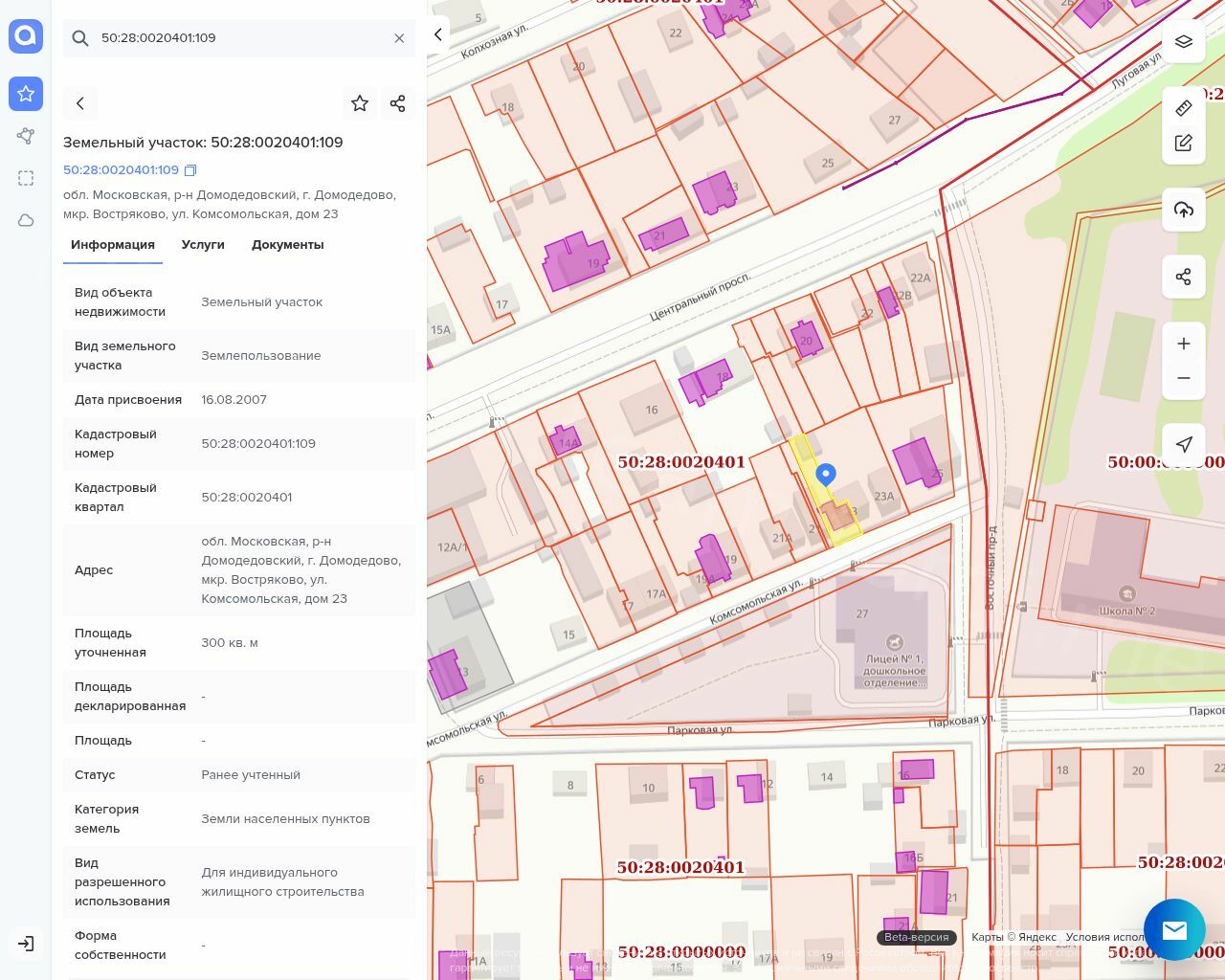The height and width of the screenshot is (980, 1225).
Task: Locate me with the navigation arrow button
Action: (x=1184, y=444)
